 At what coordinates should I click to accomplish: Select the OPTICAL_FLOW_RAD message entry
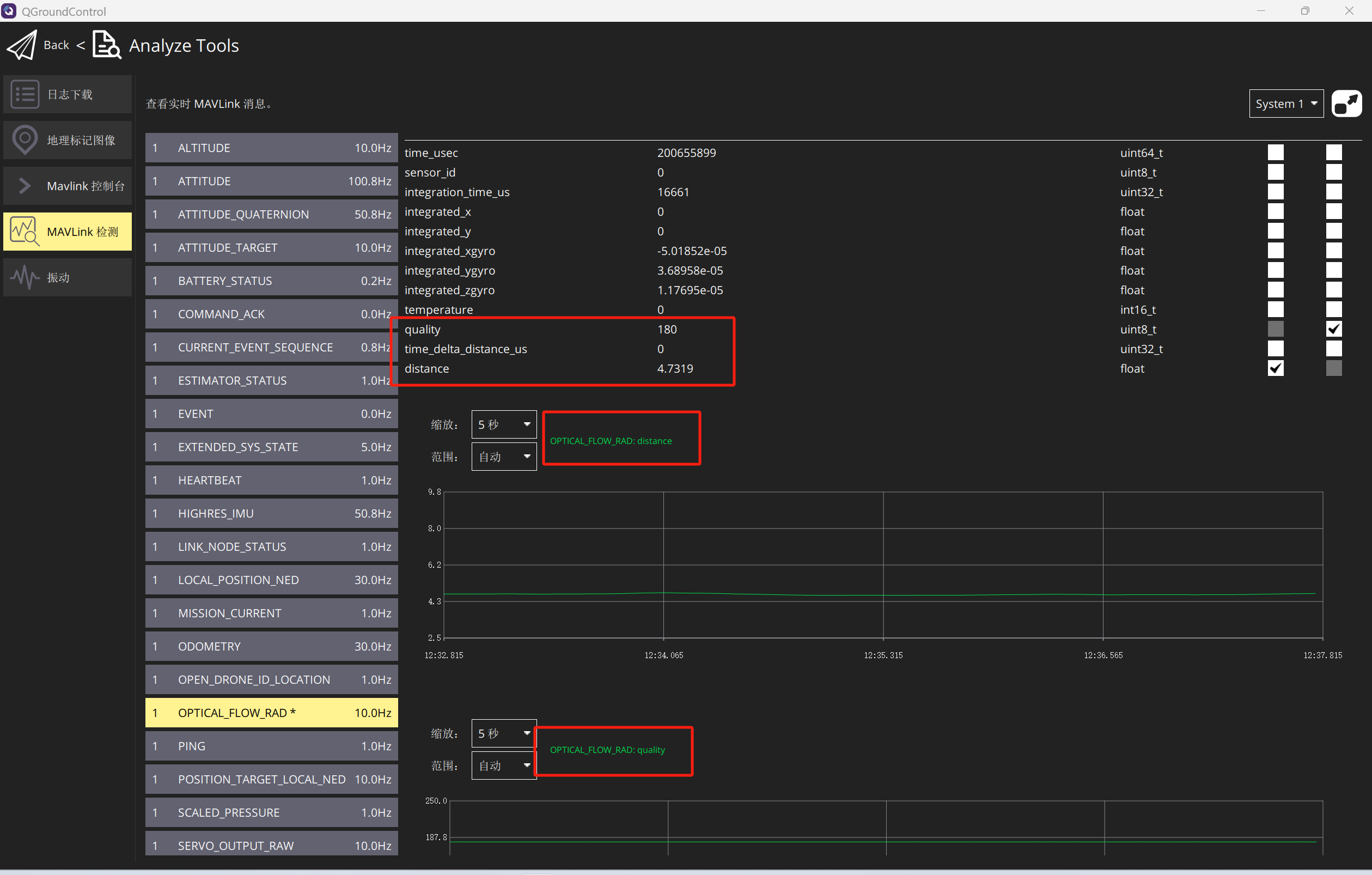tap(271, 713)
